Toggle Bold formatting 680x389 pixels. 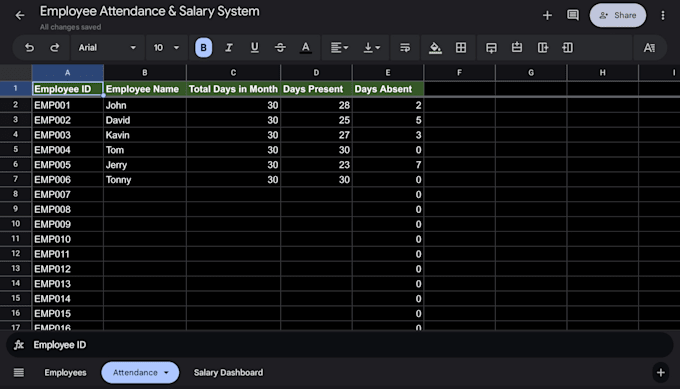(203, 48)
